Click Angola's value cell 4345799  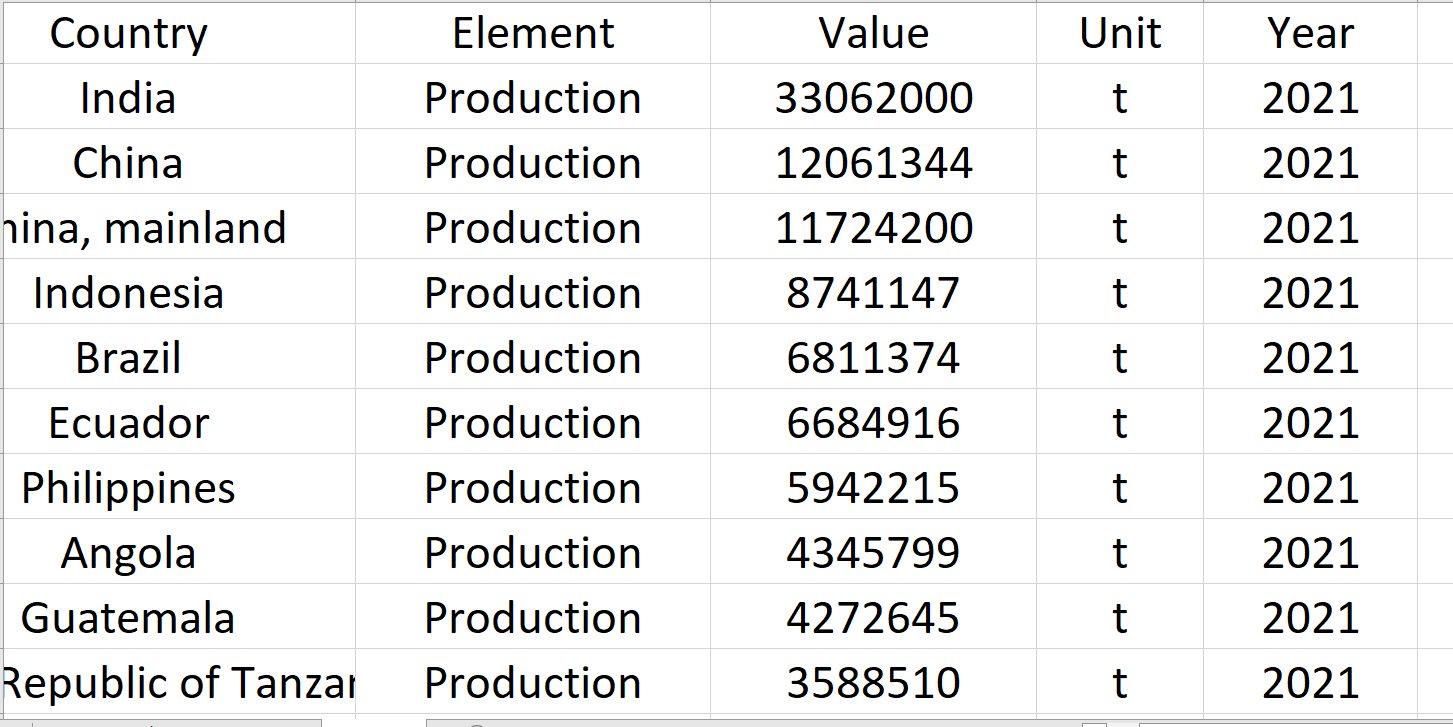click(x=873, y=552)
